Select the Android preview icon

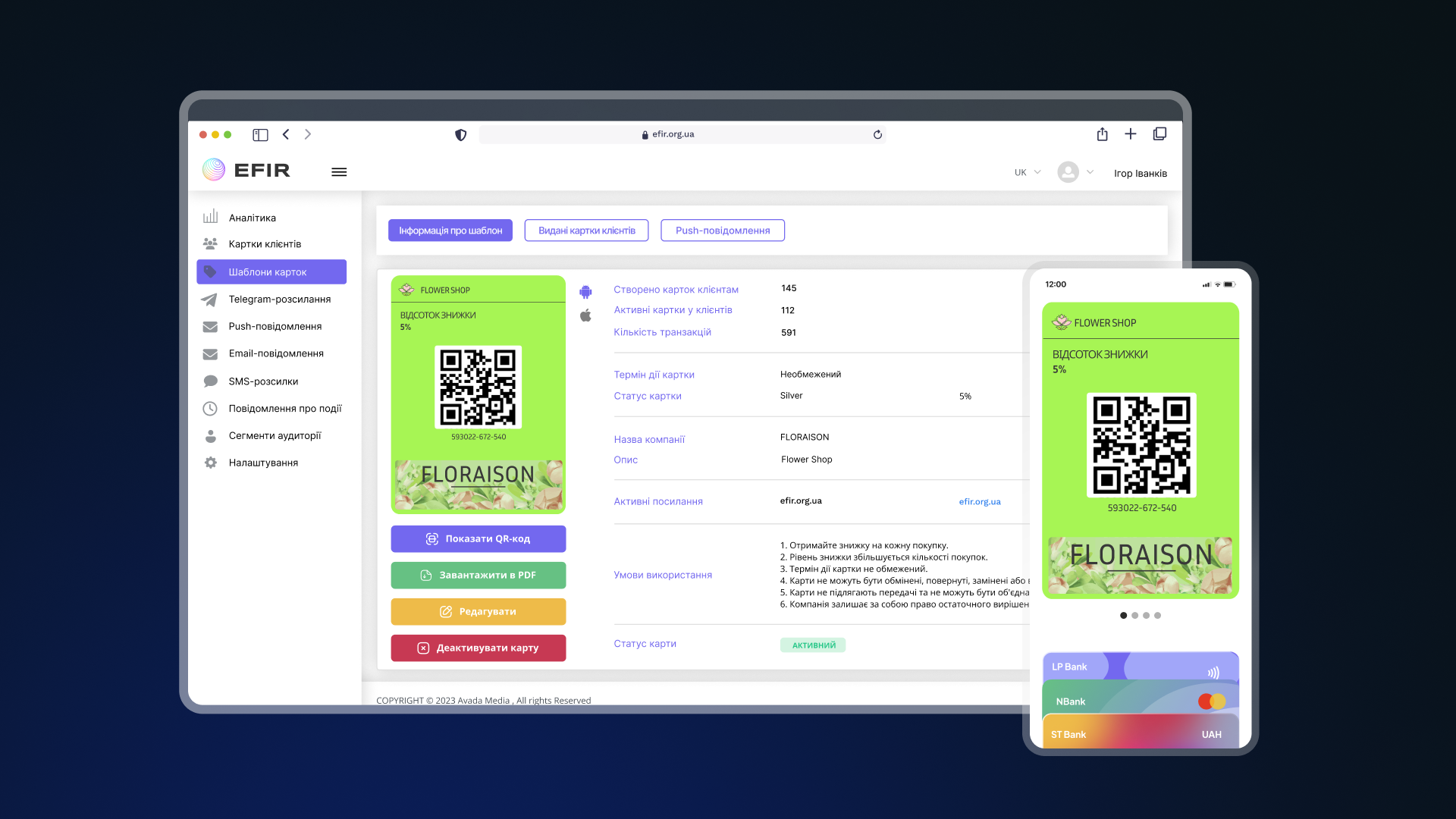(x=585, y=292)
